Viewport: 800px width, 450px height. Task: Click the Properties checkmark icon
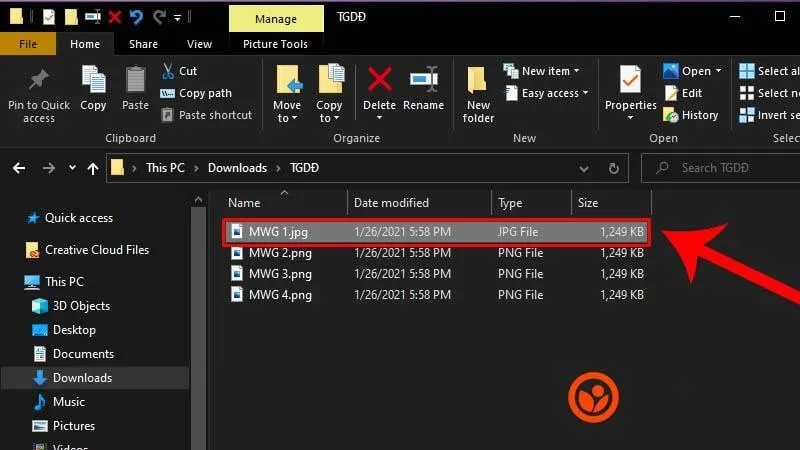coord(630,80)
